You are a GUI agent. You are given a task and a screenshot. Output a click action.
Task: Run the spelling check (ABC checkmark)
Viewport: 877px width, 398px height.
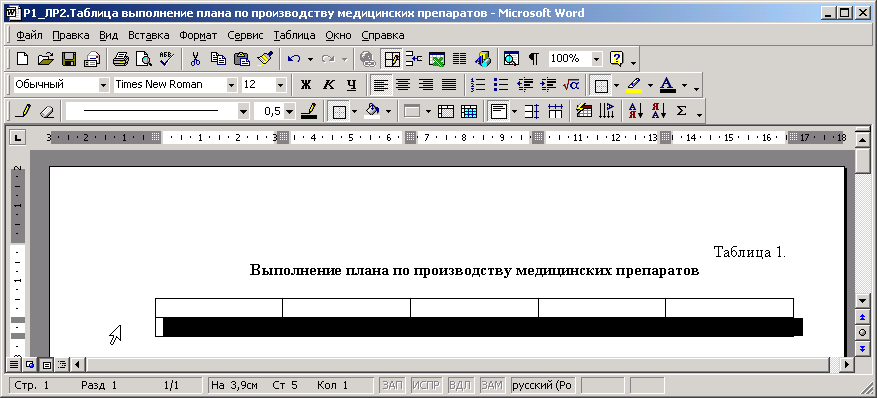point(167,59)
